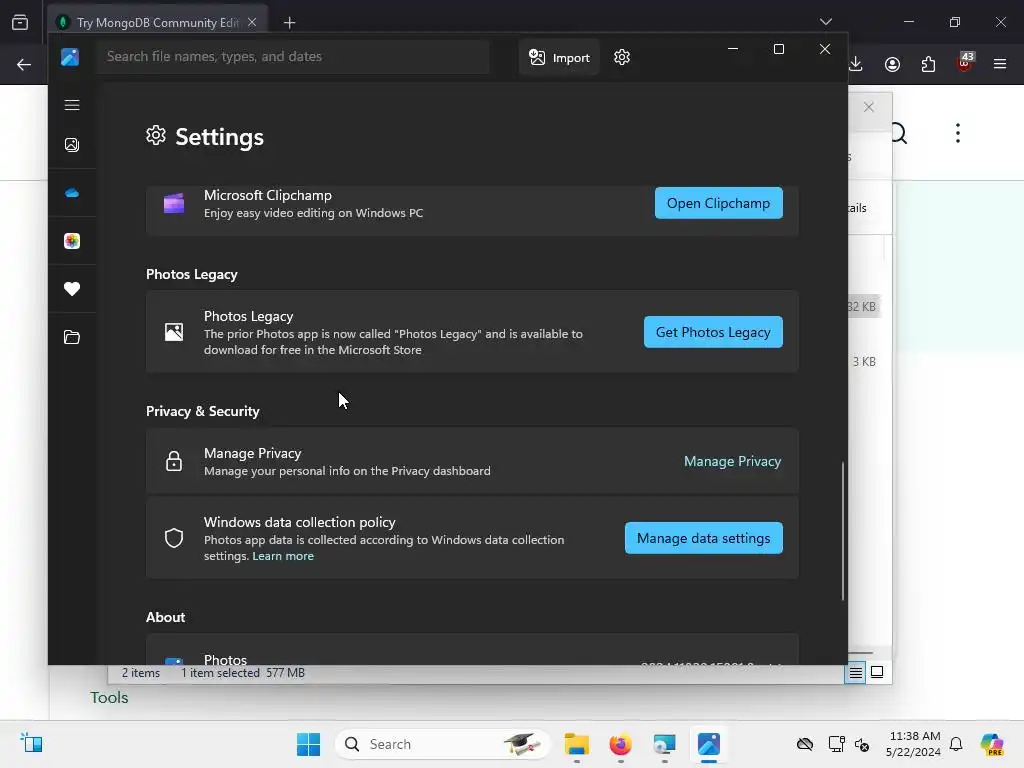Open the hamburger navigation menu in Photos
Screen dimensions: 1024x768
click(72, 105)
